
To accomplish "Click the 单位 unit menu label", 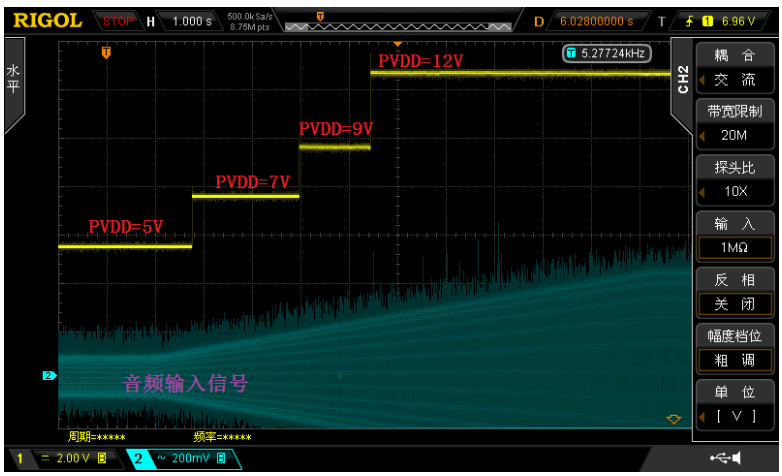I will (x=735, y=392).
